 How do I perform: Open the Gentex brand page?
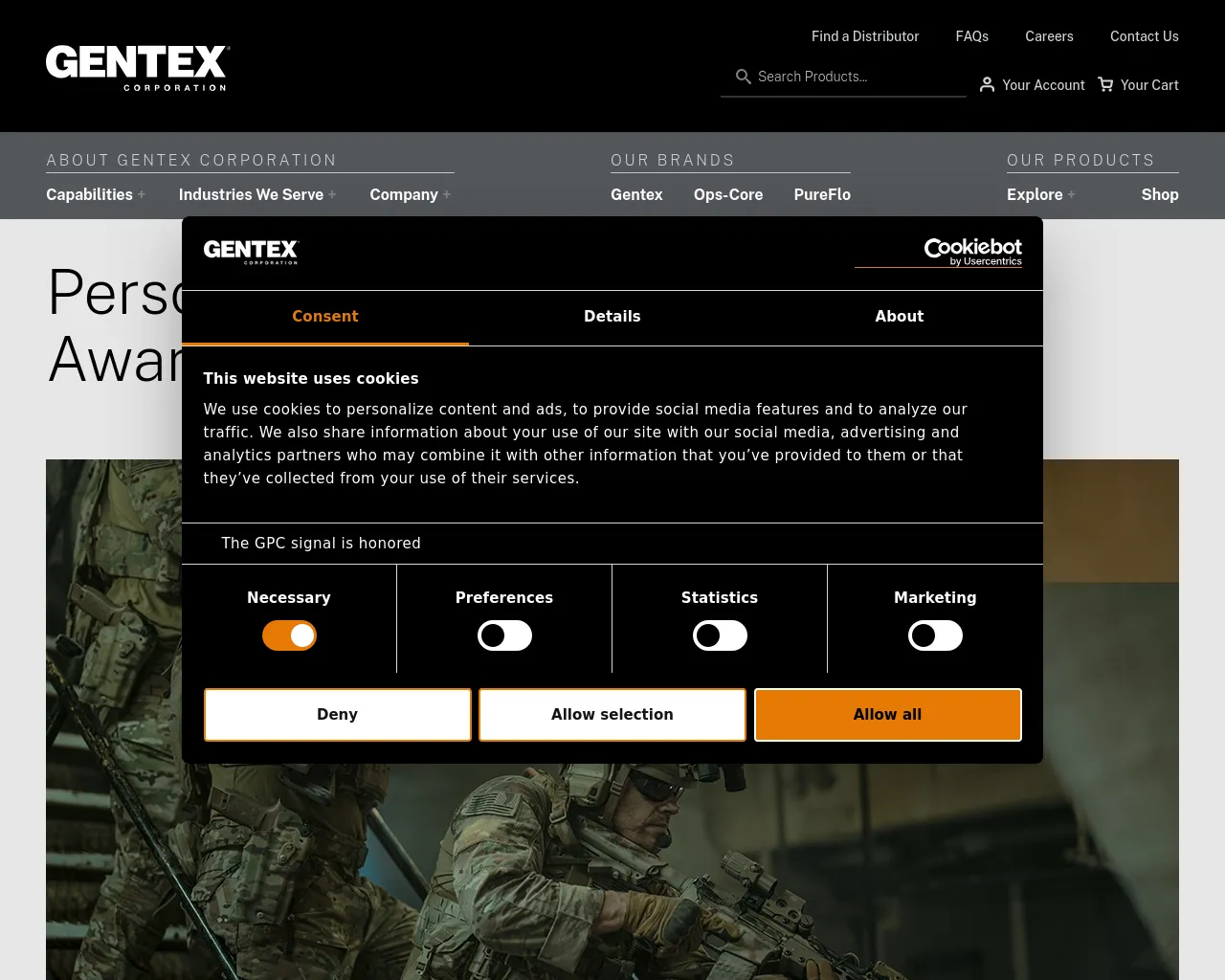tap(636, 194)
